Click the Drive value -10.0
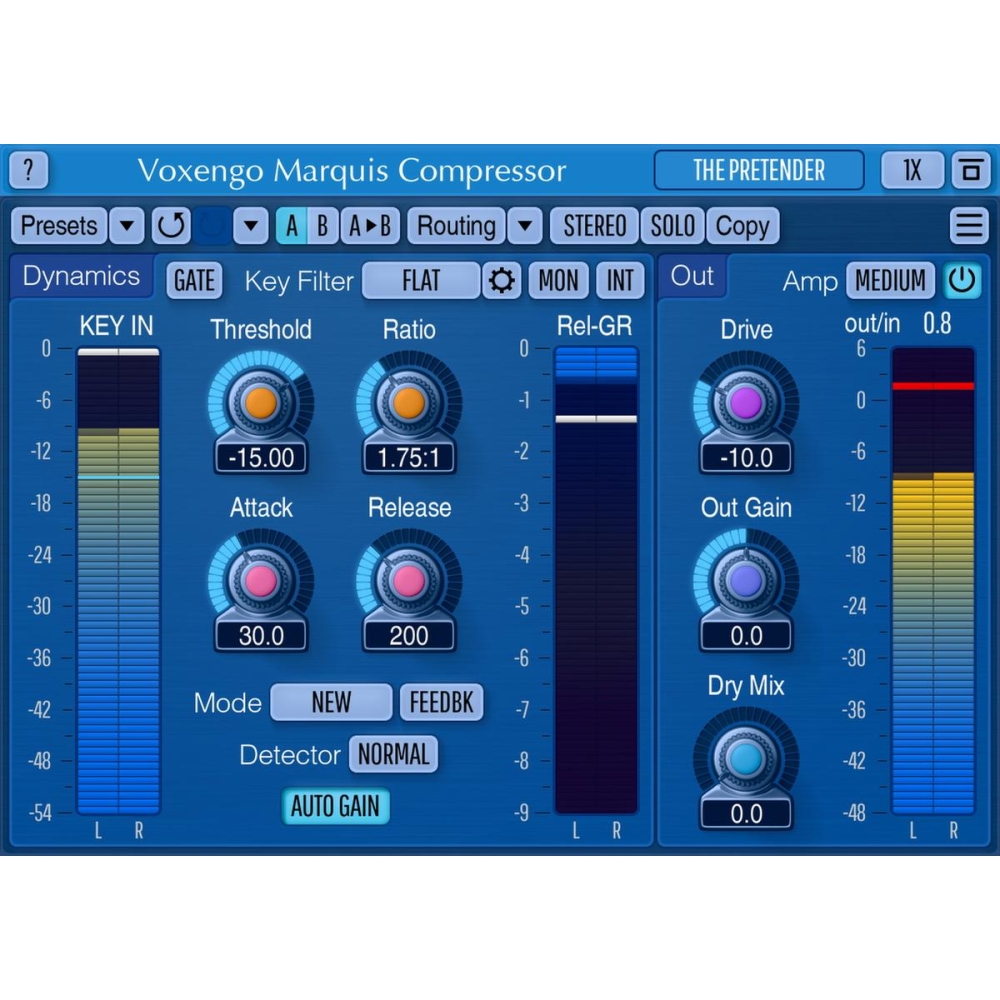The height and width of the screenshot is (1000, 1000). pos(746,458)
